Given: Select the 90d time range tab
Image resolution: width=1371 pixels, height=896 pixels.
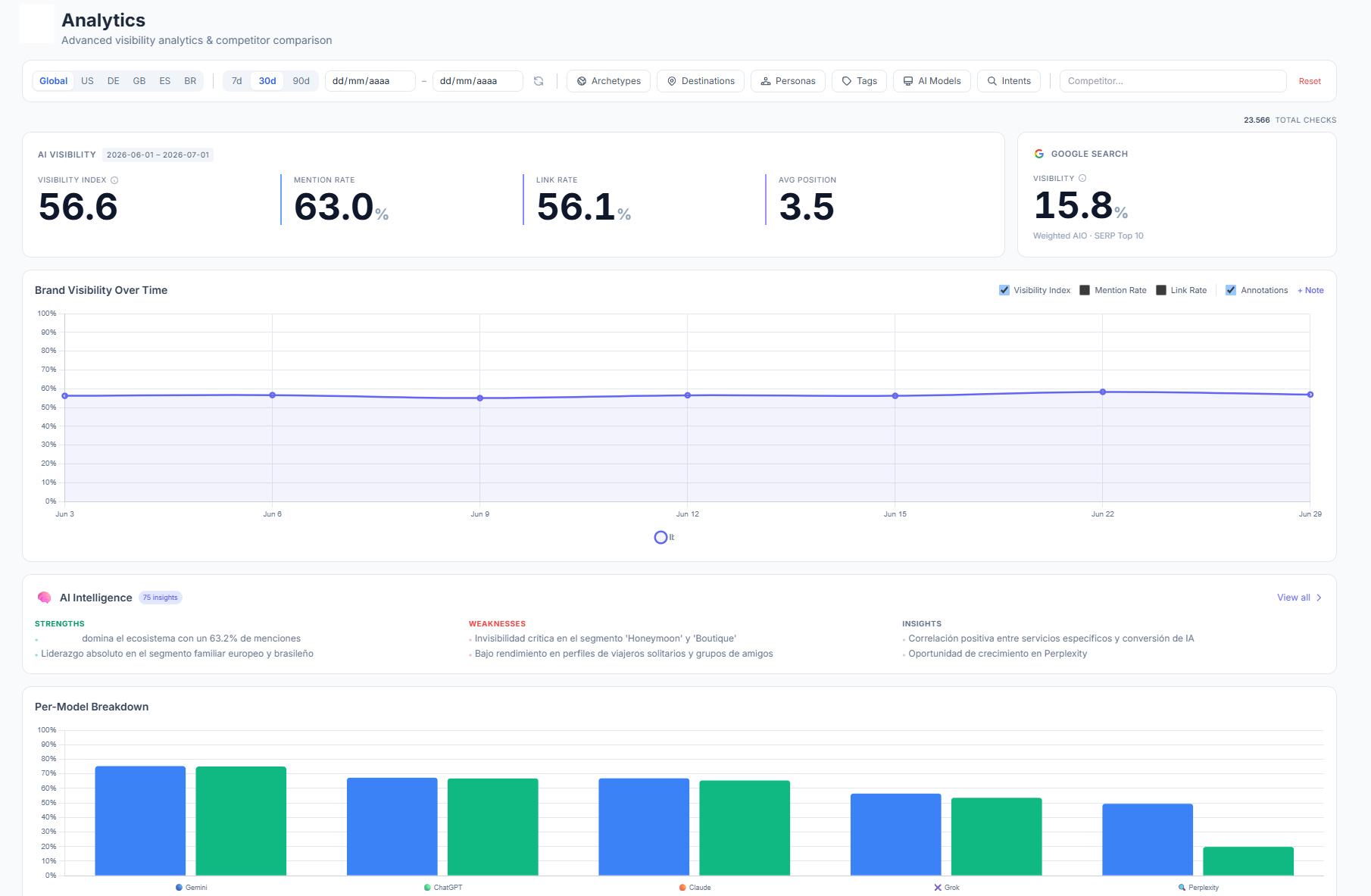Looking at the screenshot, I should pyautogui.click(x=301, y=81).
